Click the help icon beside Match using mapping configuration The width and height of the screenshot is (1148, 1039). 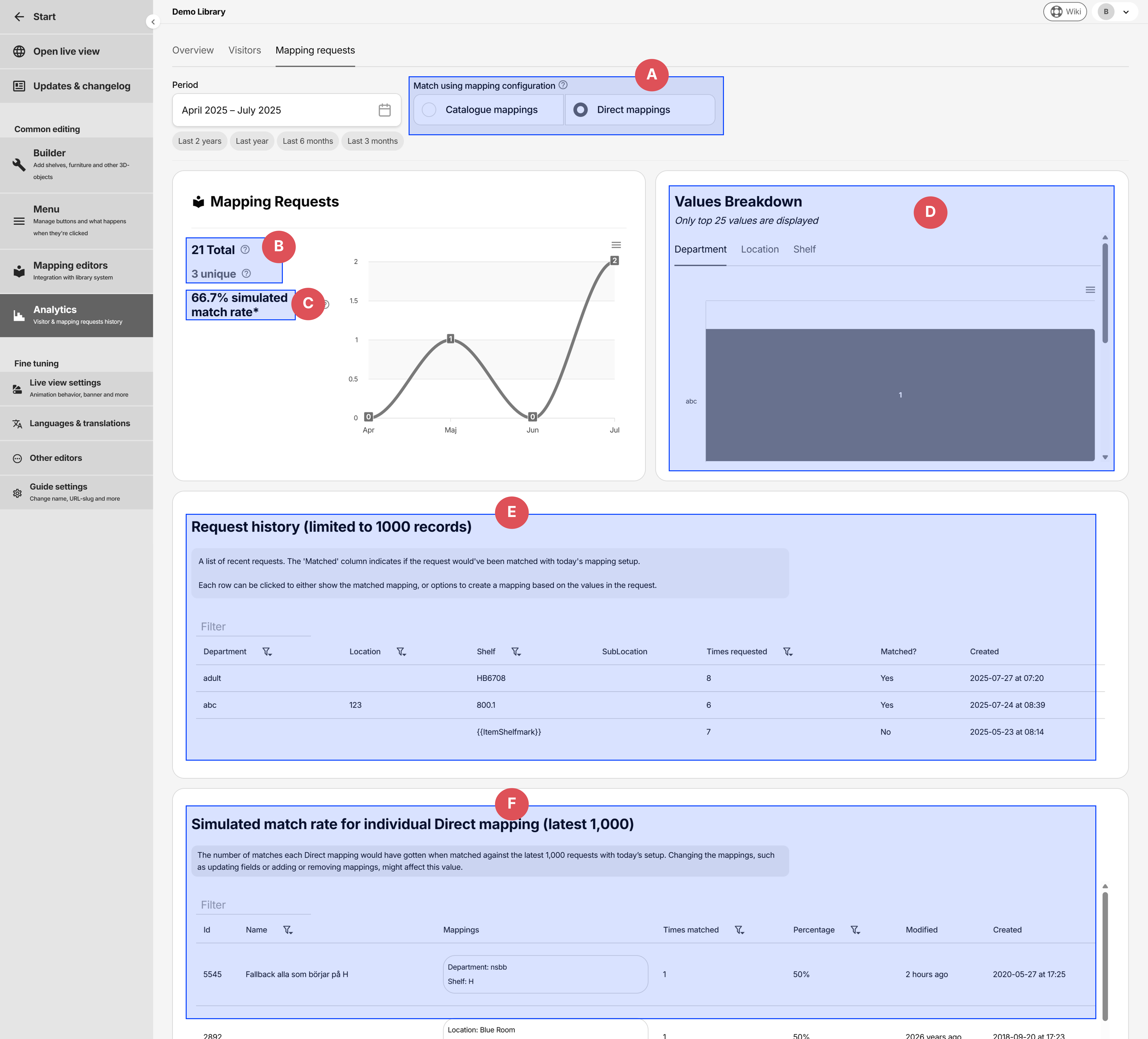pyautogui.click(x=563, y=85)
